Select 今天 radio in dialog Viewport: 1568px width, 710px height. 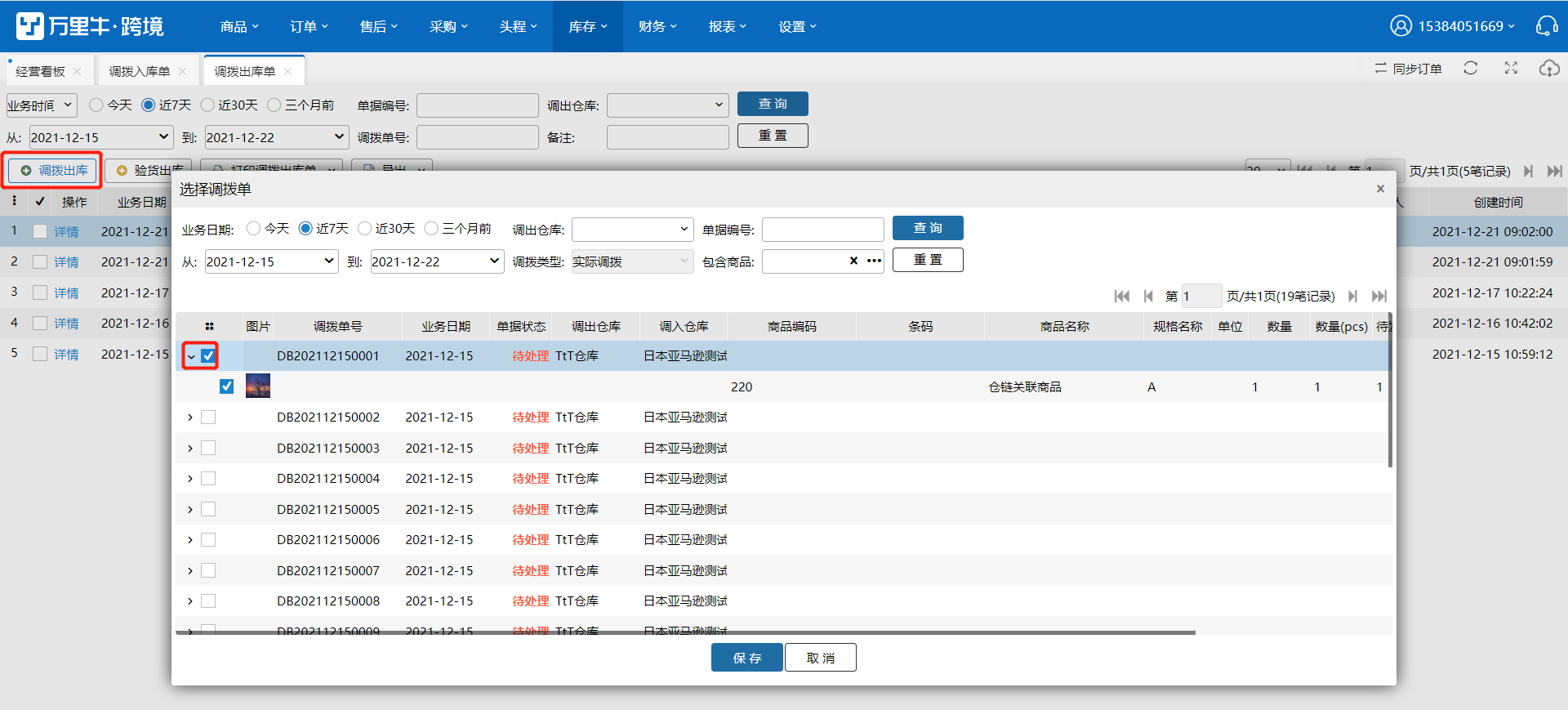click(253, 228)
